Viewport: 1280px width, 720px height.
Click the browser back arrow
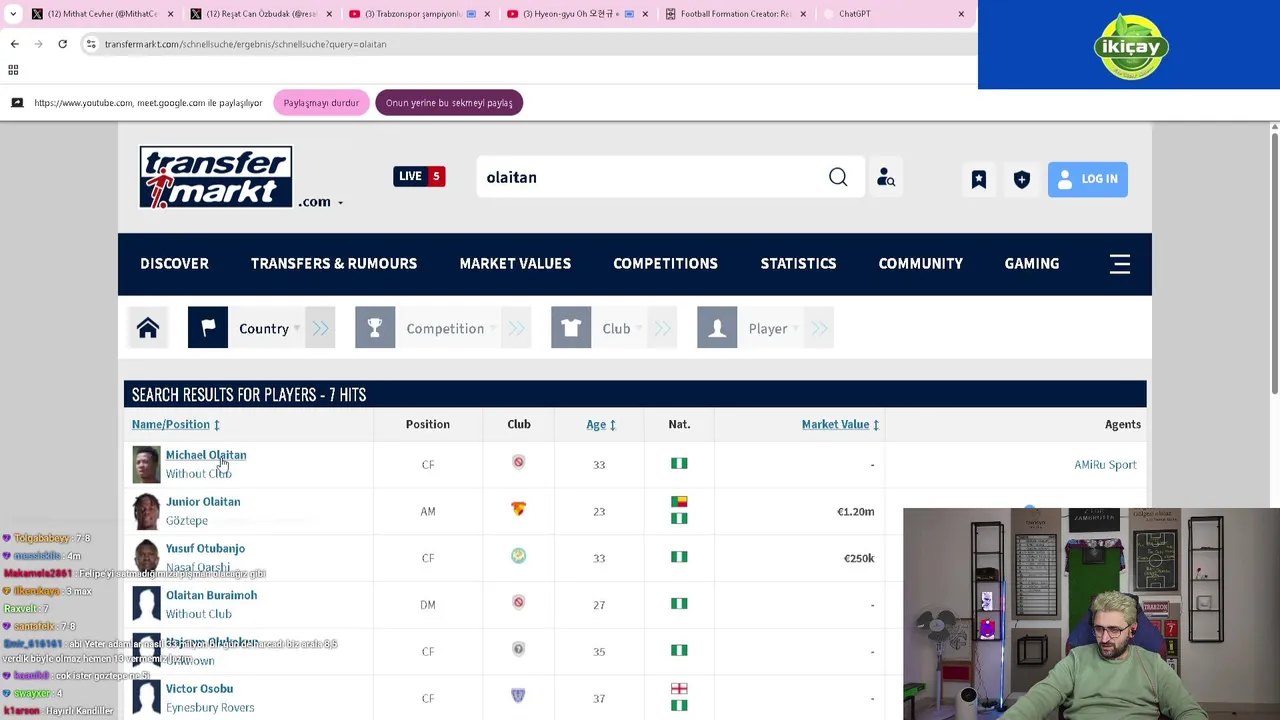(15, 44)
